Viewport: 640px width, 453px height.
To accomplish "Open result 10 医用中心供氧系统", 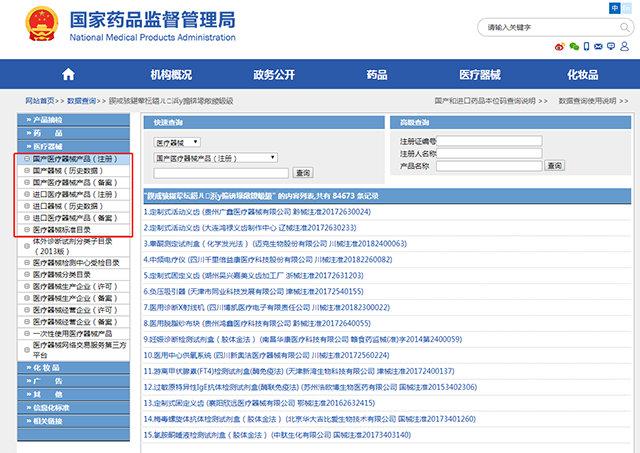I will [x=266, y=355].
